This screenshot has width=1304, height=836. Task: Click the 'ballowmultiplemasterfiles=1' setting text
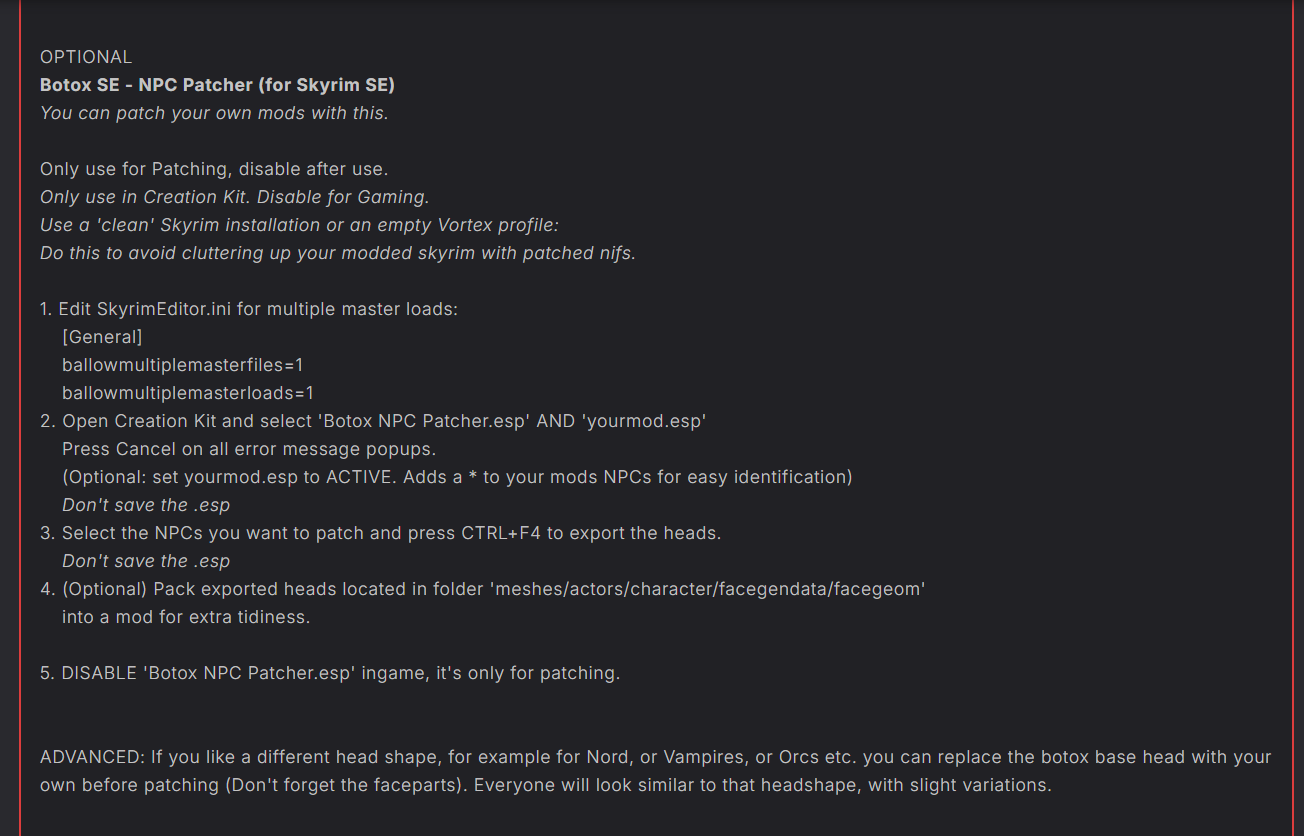(x=183, y=365)
